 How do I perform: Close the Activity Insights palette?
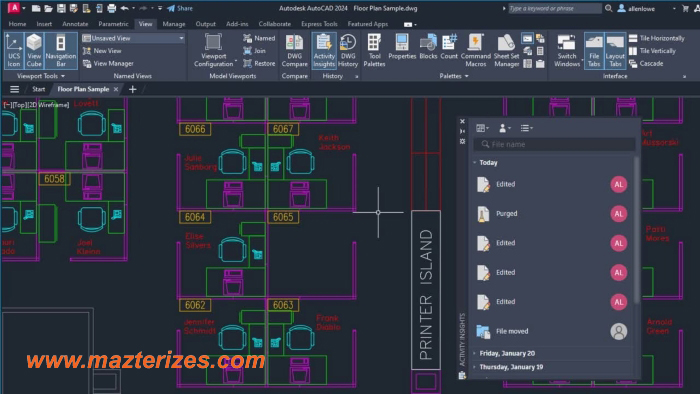pos(462,121)
